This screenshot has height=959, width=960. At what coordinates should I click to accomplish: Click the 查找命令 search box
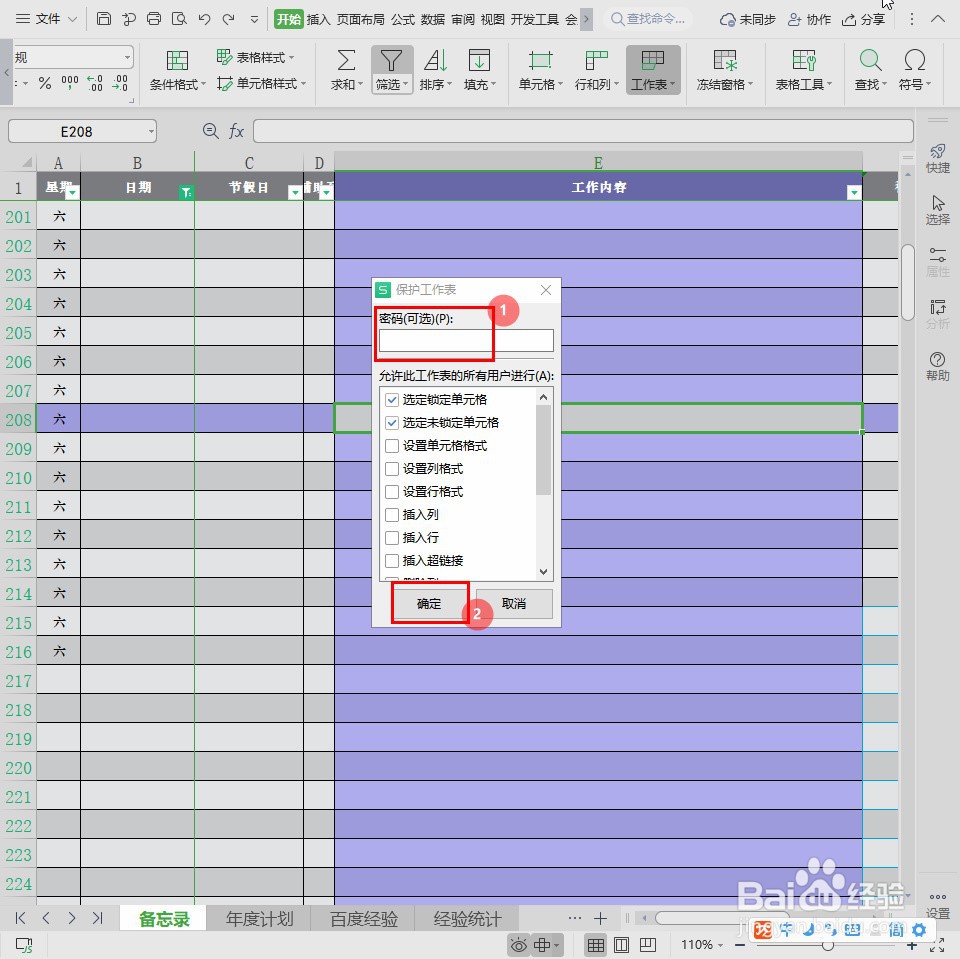pyautogui.click(x=649, y=20)
